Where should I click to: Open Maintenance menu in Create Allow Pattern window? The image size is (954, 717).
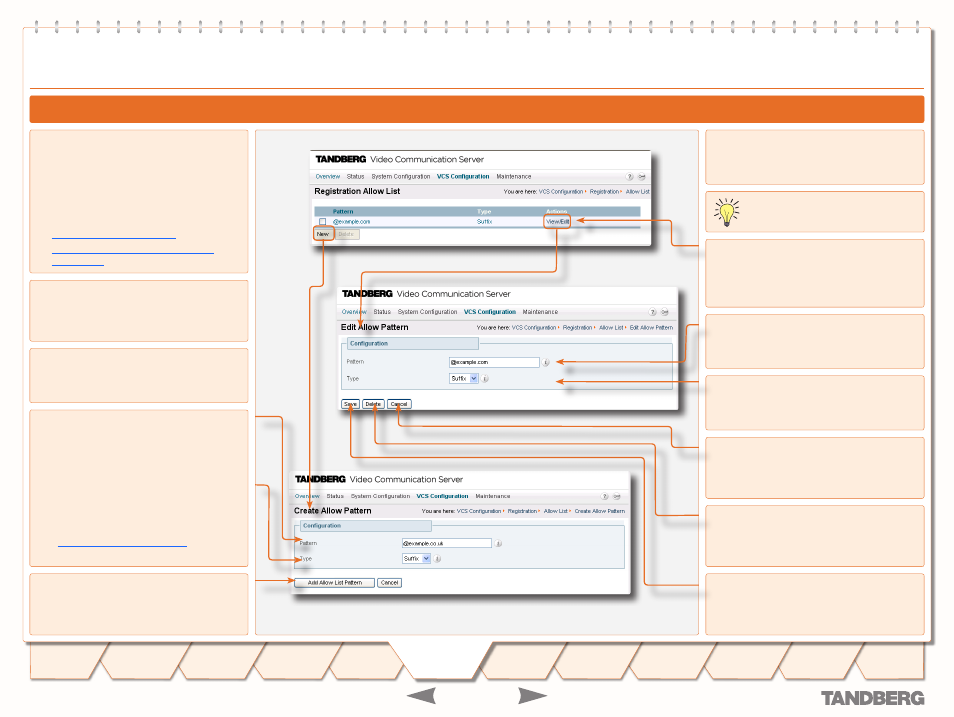(493, 496)
